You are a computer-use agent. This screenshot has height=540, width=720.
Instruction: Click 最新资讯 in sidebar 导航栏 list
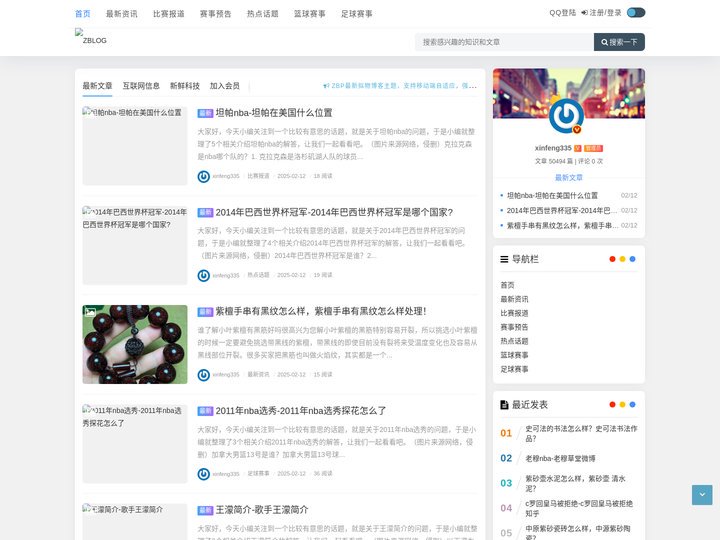coord(514,299)
